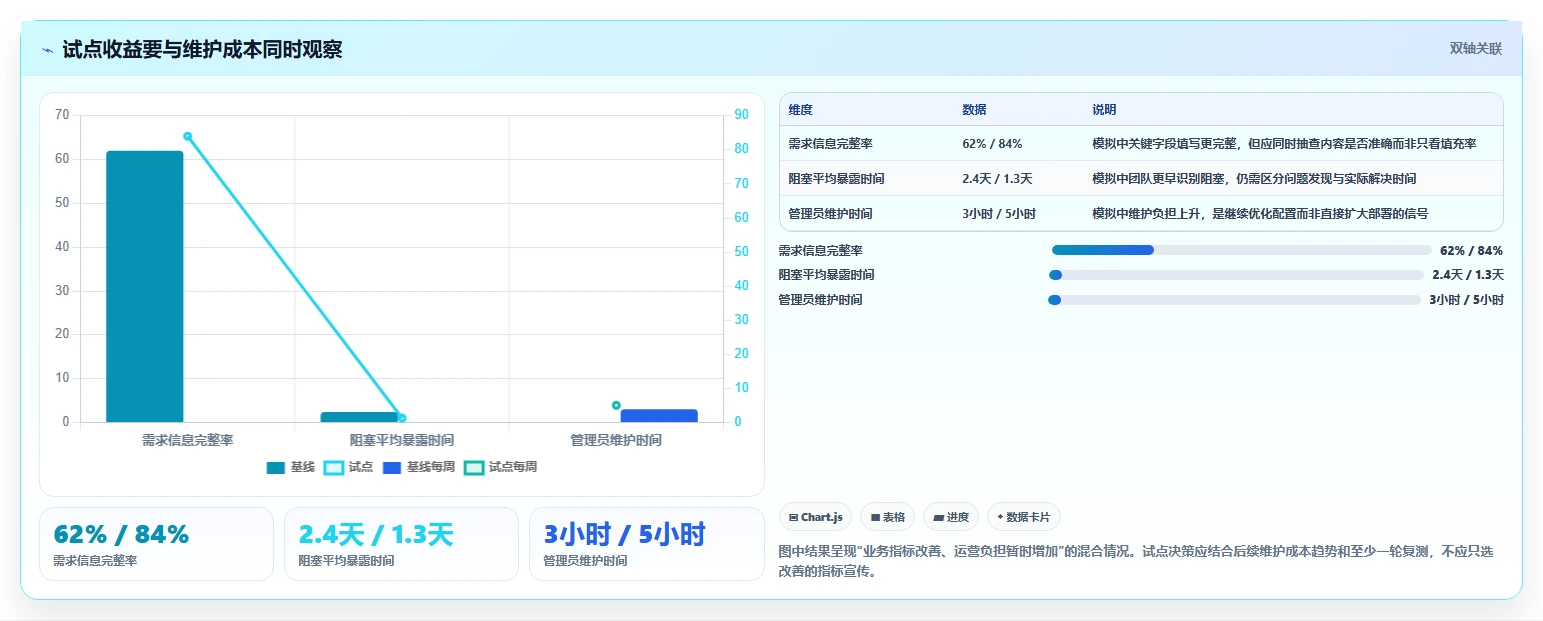
Task: Click the tall 需求信息完整率 baseline bar
Action: click(145, 286)
